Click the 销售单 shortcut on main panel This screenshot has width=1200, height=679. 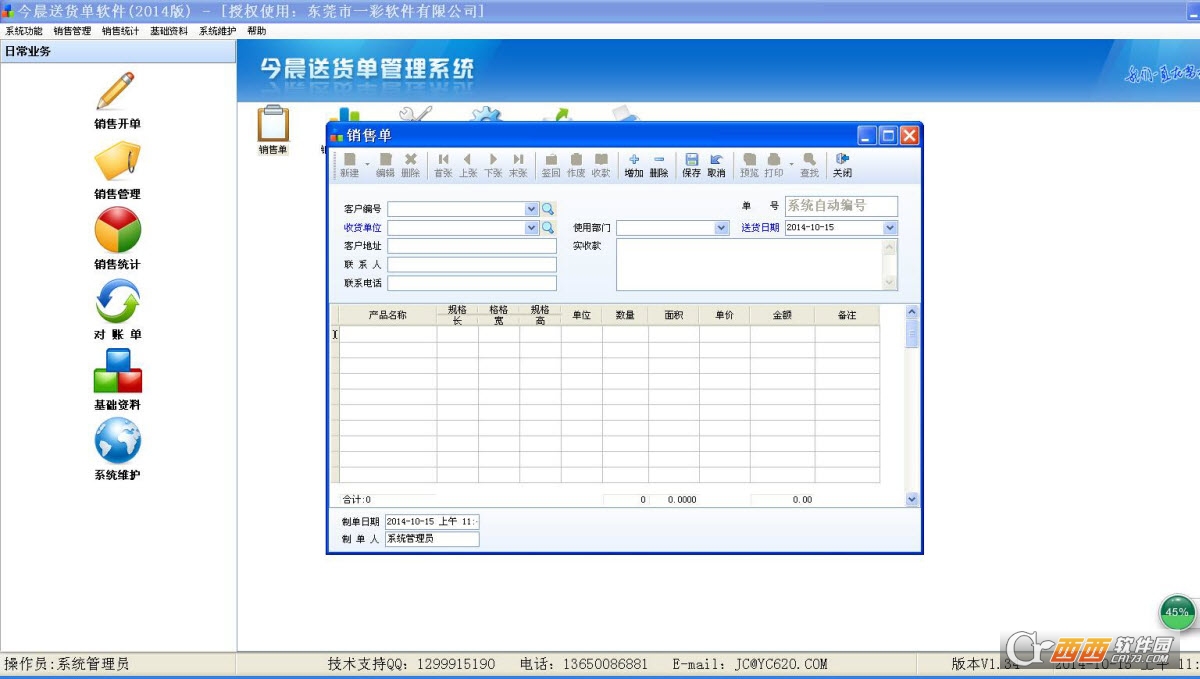pyautogui.click(x=273, y=130)
